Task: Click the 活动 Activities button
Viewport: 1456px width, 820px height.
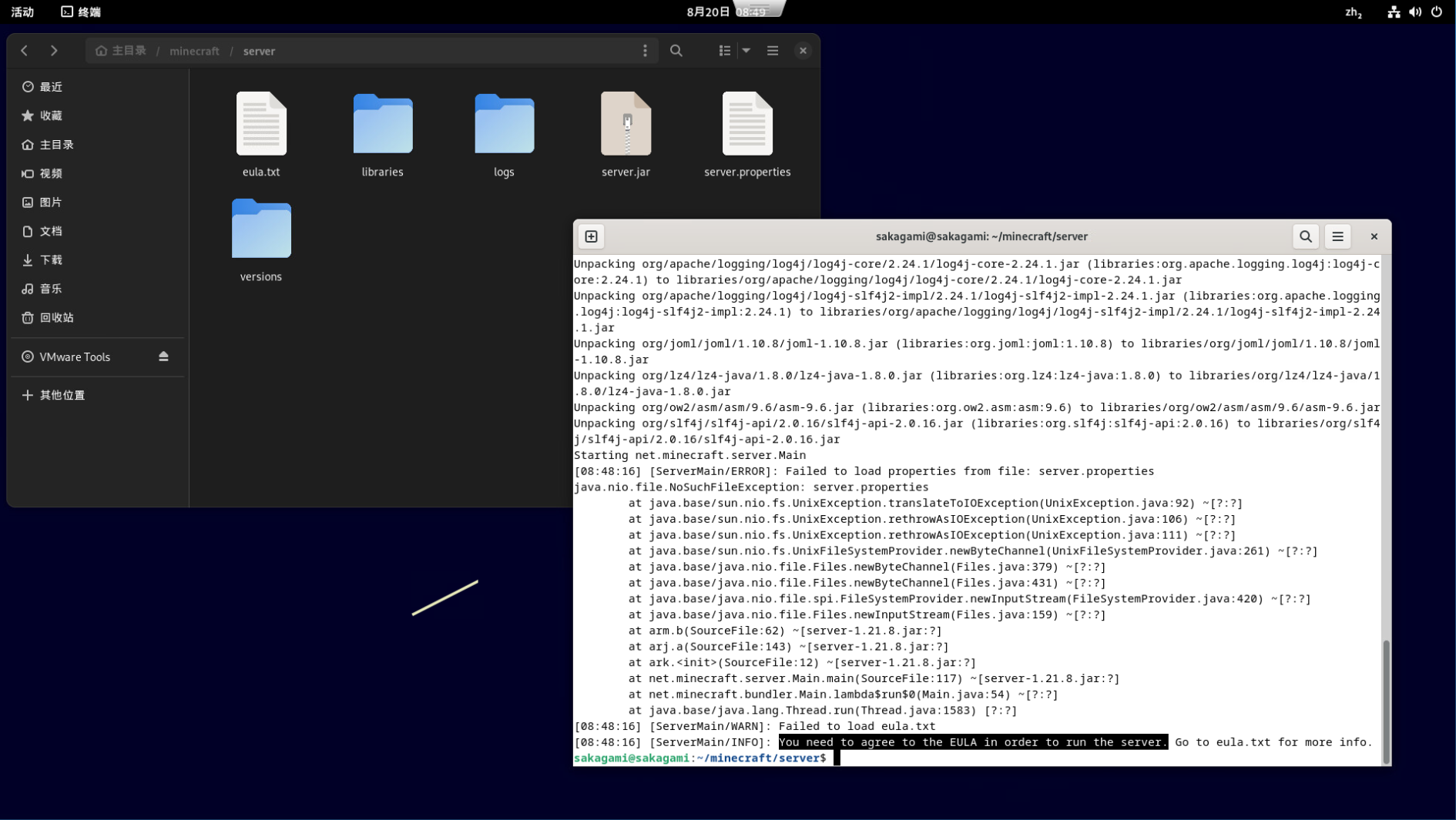Action: 22,12
